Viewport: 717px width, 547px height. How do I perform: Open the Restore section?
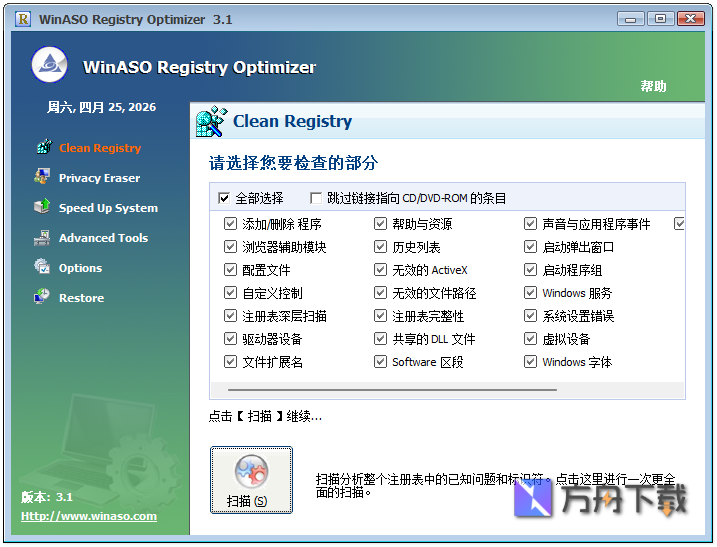[81, 298]
